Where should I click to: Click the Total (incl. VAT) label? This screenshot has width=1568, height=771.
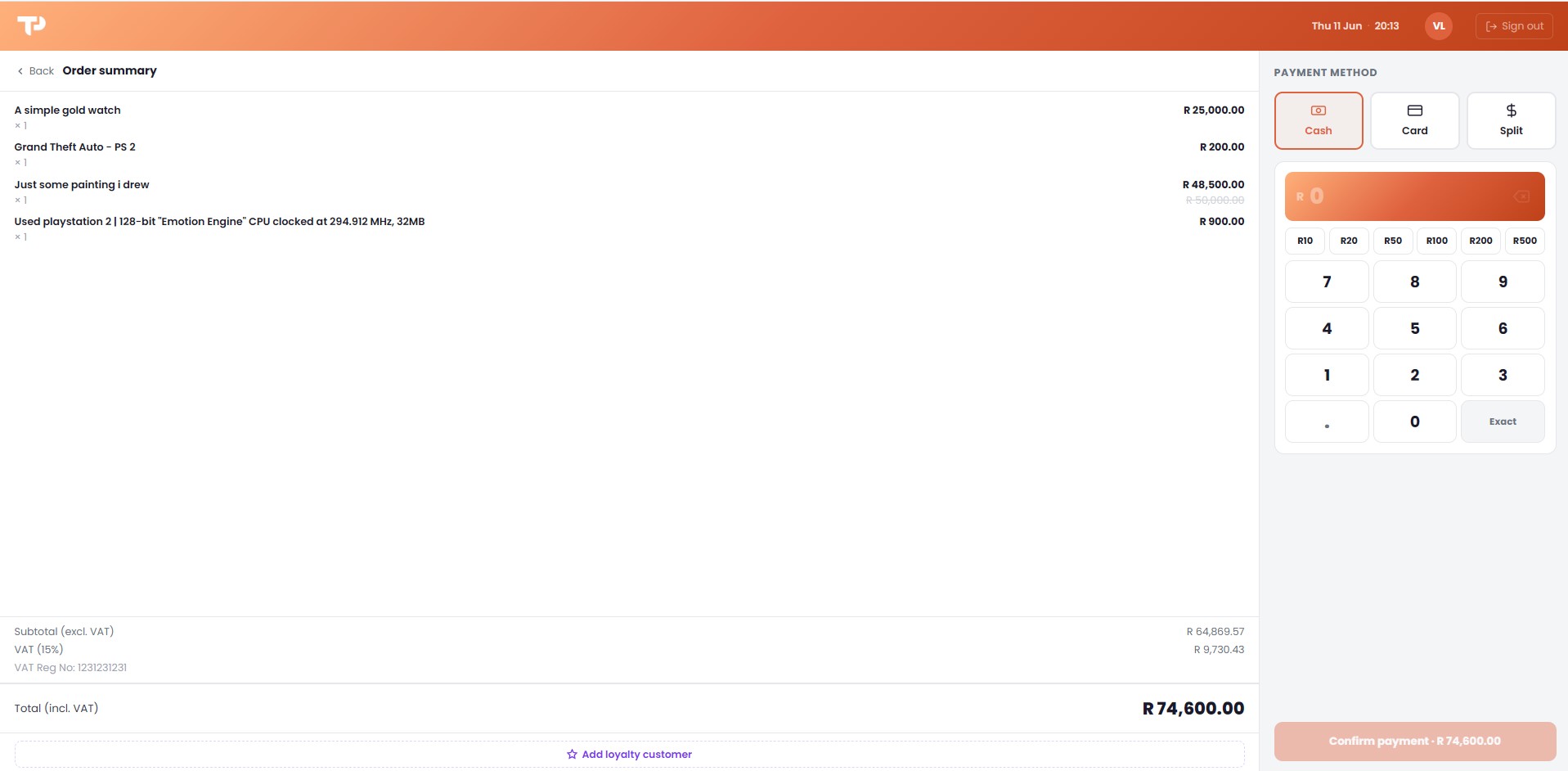[x=56, y=709]
